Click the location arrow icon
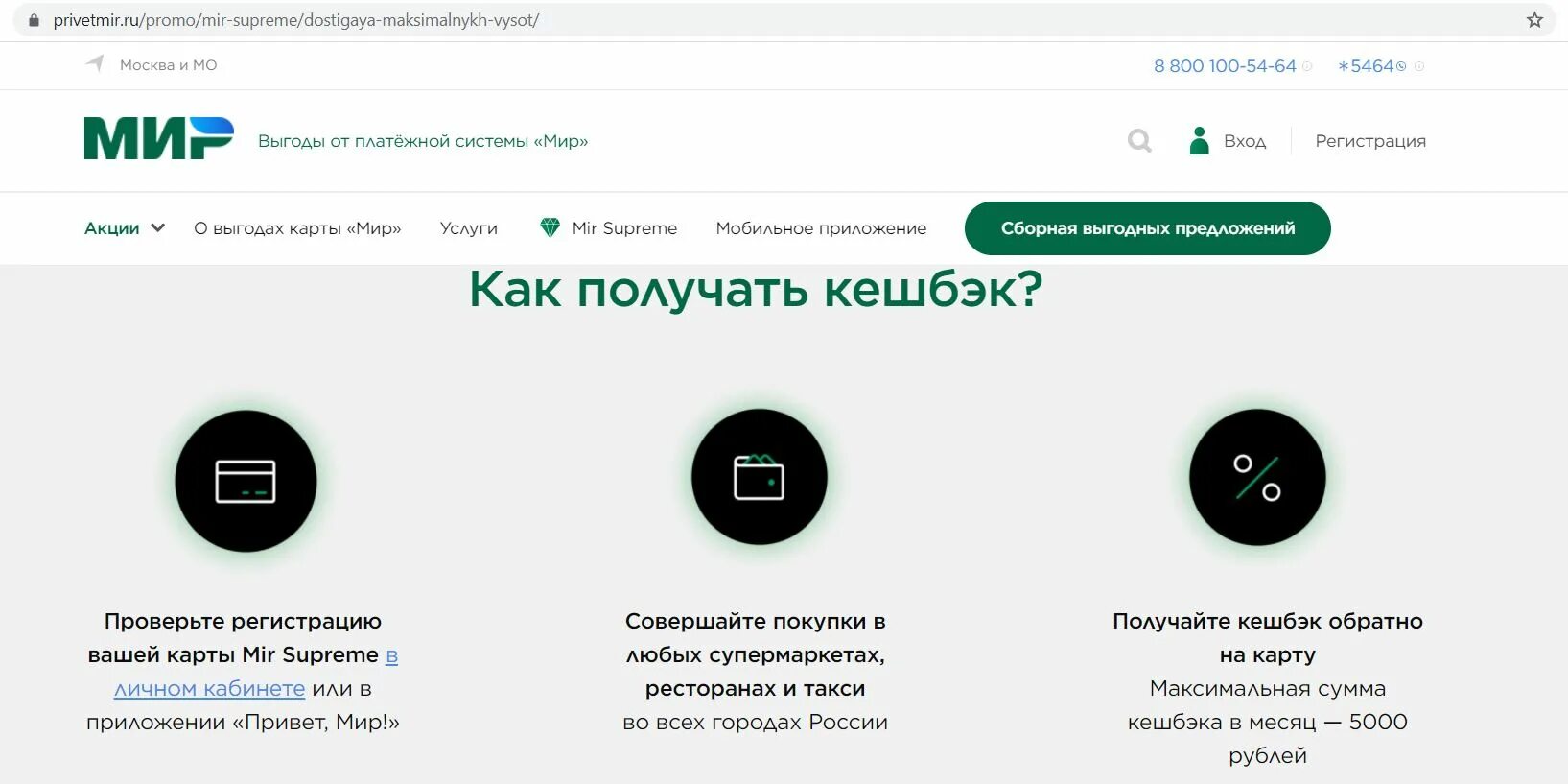Image resolution: width=1568 pixels, height=784 pixels. [x=95, y=63]
